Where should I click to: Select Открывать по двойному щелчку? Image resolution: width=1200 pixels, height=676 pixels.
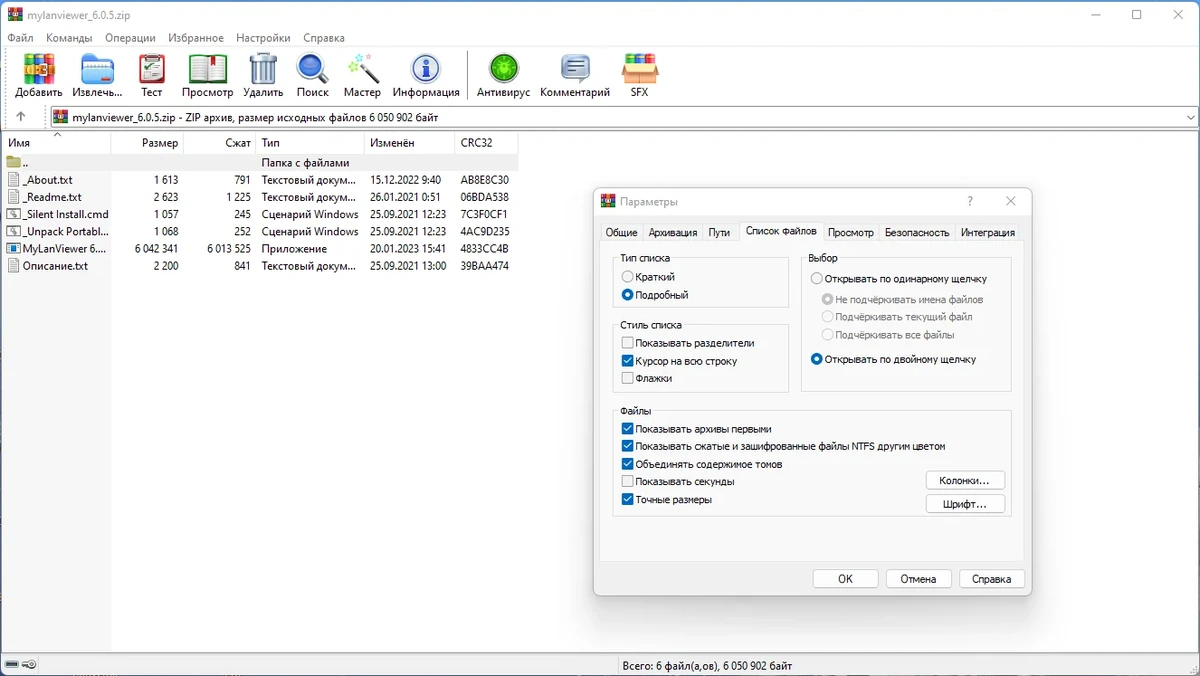[817, 359]
